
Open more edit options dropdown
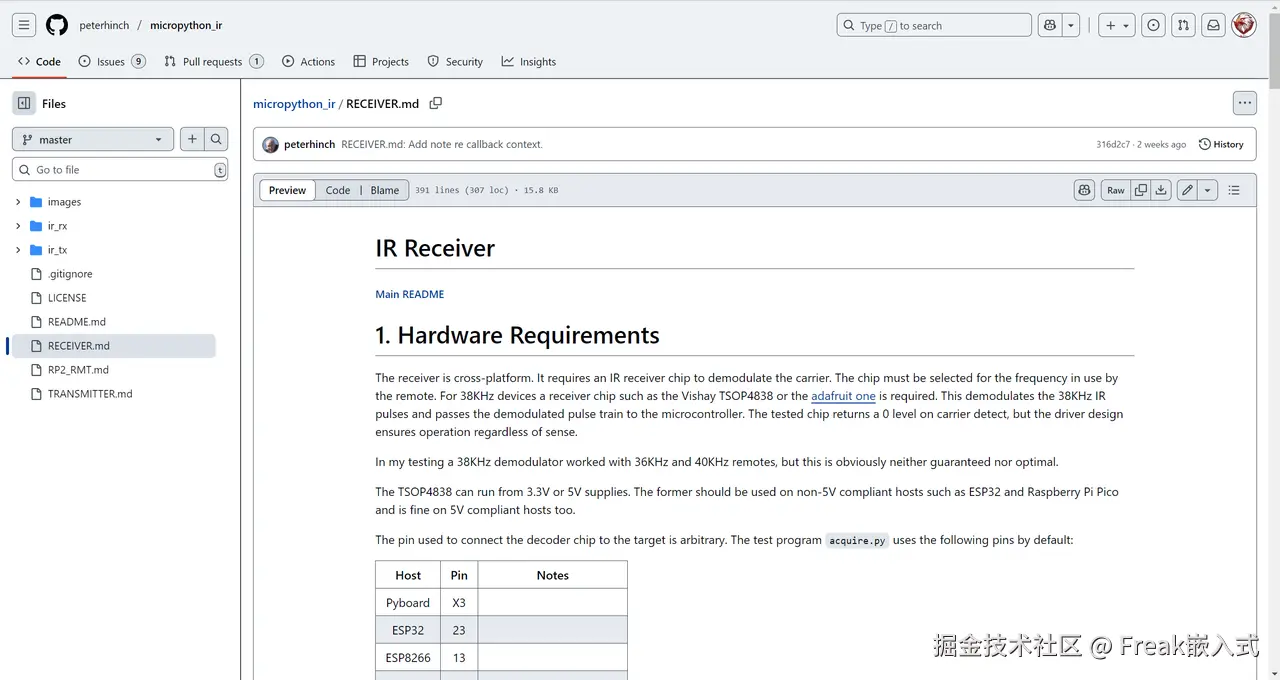click(x=1207, y=190)
